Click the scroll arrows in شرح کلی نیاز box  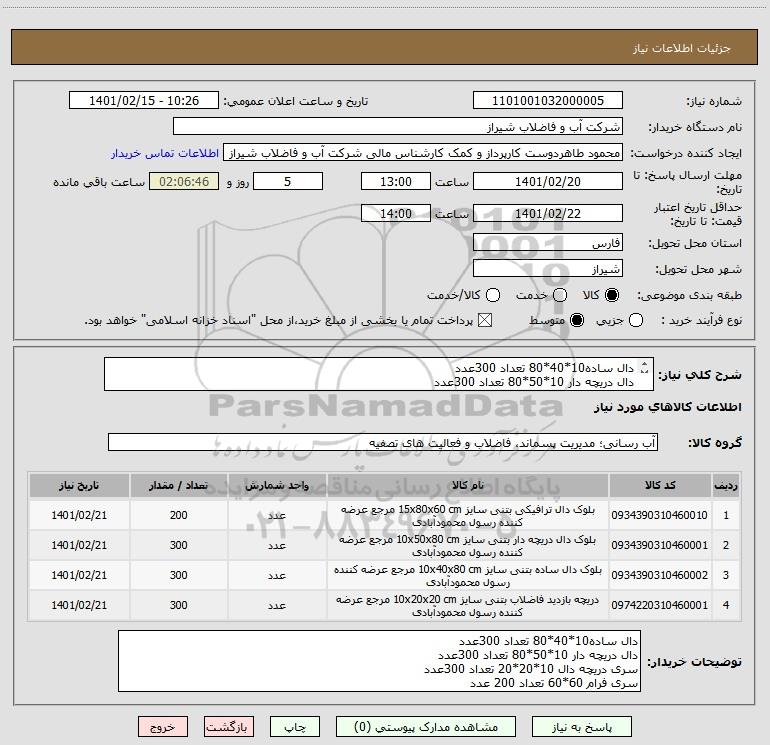click(645, 367)
